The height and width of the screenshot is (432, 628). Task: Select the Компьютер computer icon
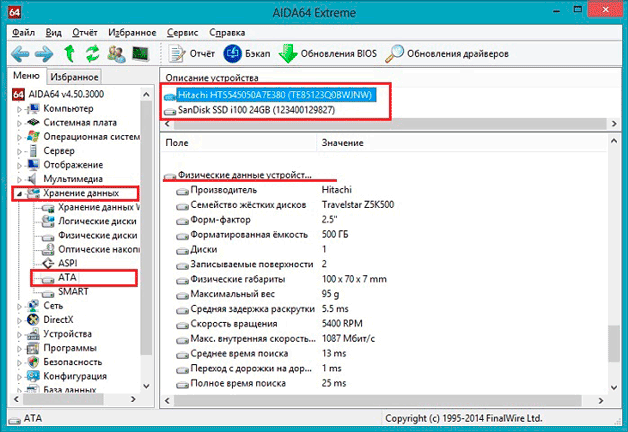[33, 109]
